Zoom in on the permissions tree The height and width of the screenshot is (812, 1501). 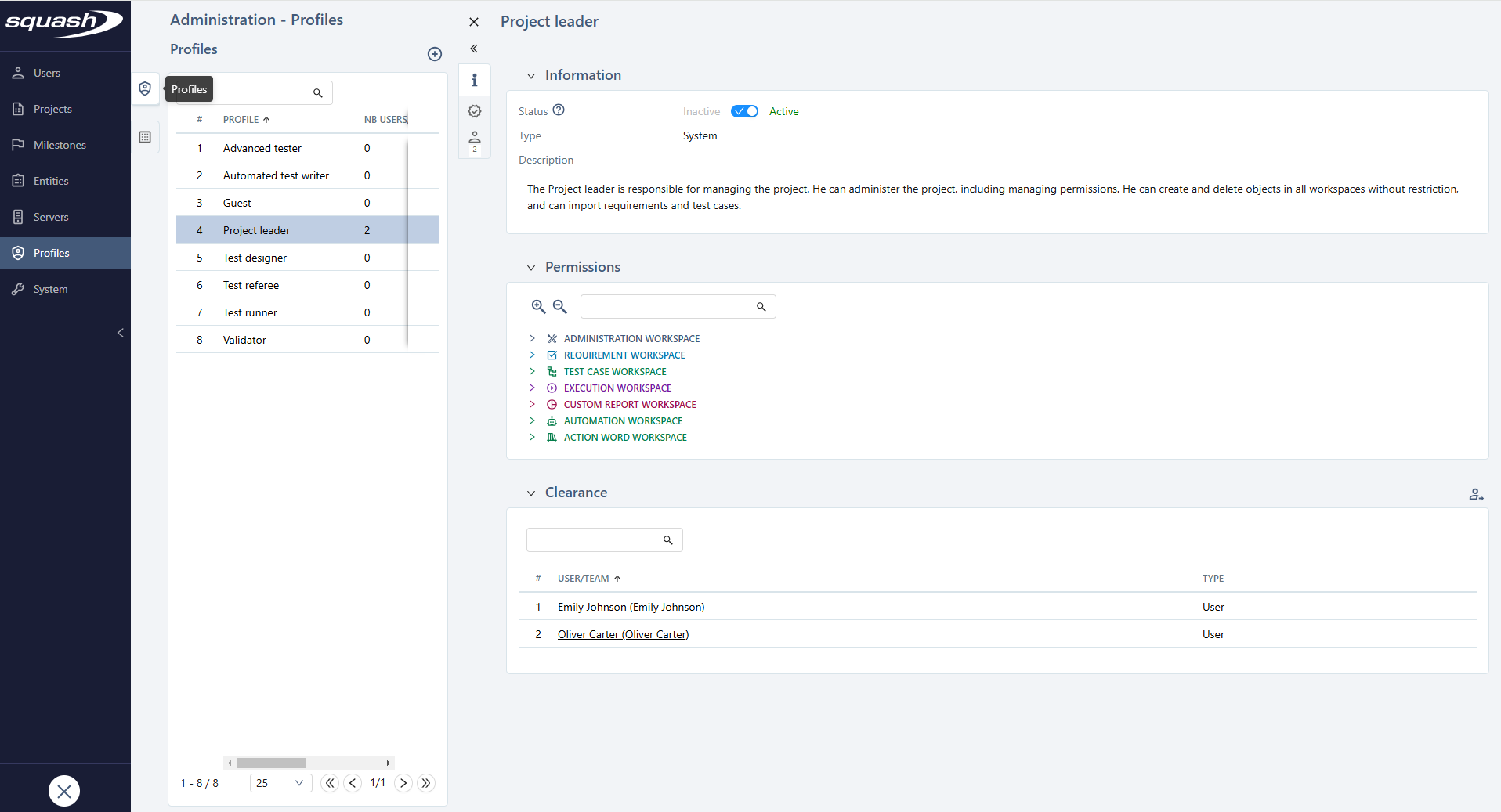tap(538, 307)
